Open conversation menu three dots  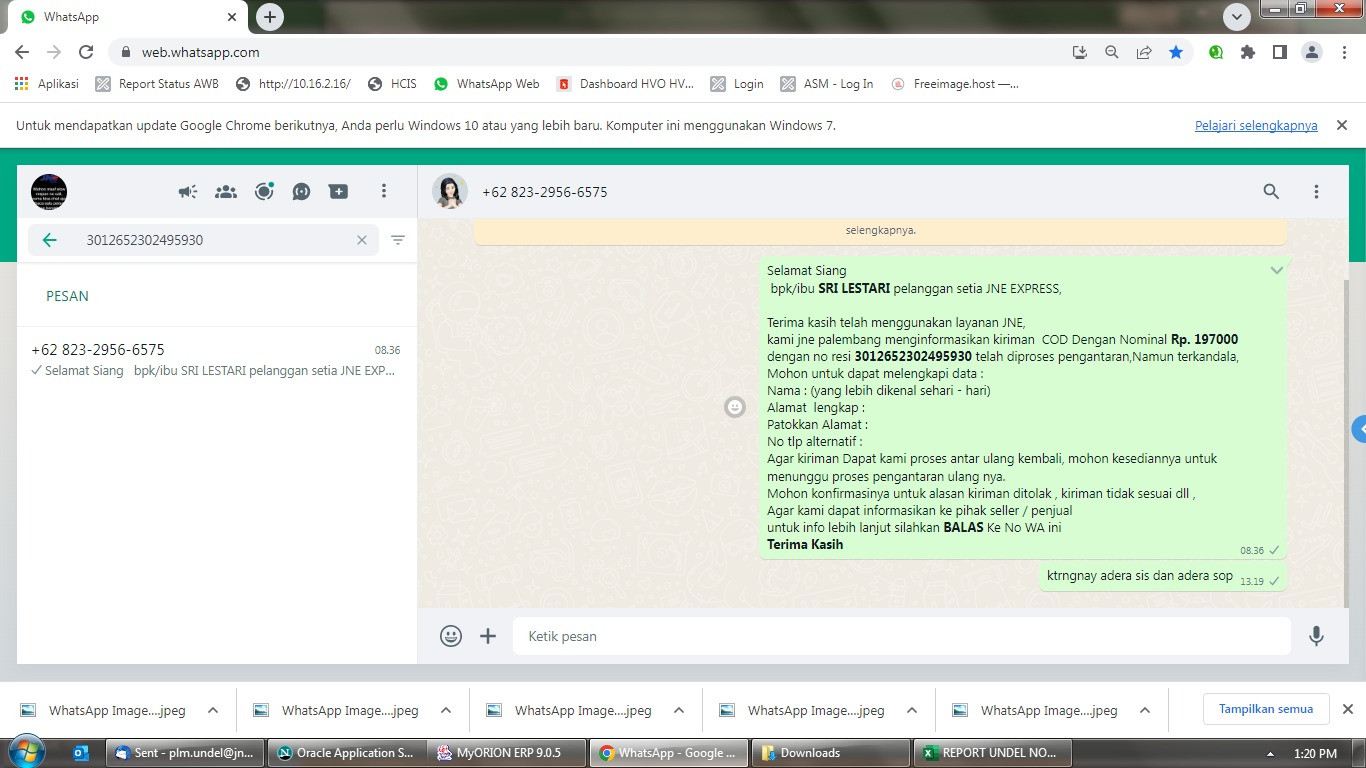pyautogui.click(x=1316, y=191)
